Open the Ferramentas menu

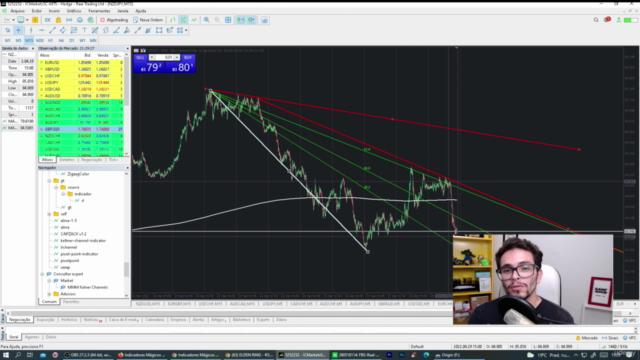99,11
